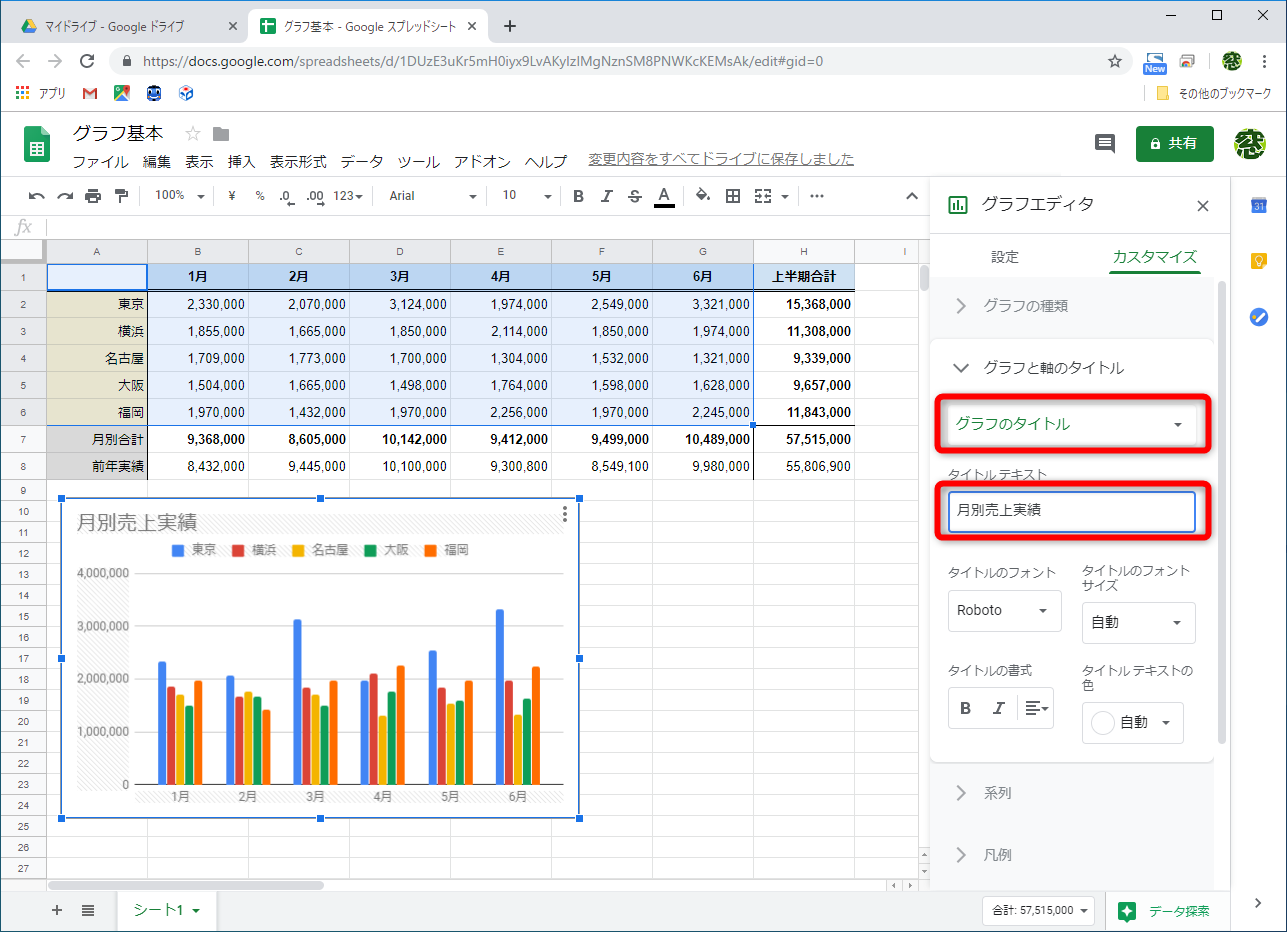Toggle bold in the spreadsheet toolbar
Screen dimensions: 1287x932
pos(578,196)
